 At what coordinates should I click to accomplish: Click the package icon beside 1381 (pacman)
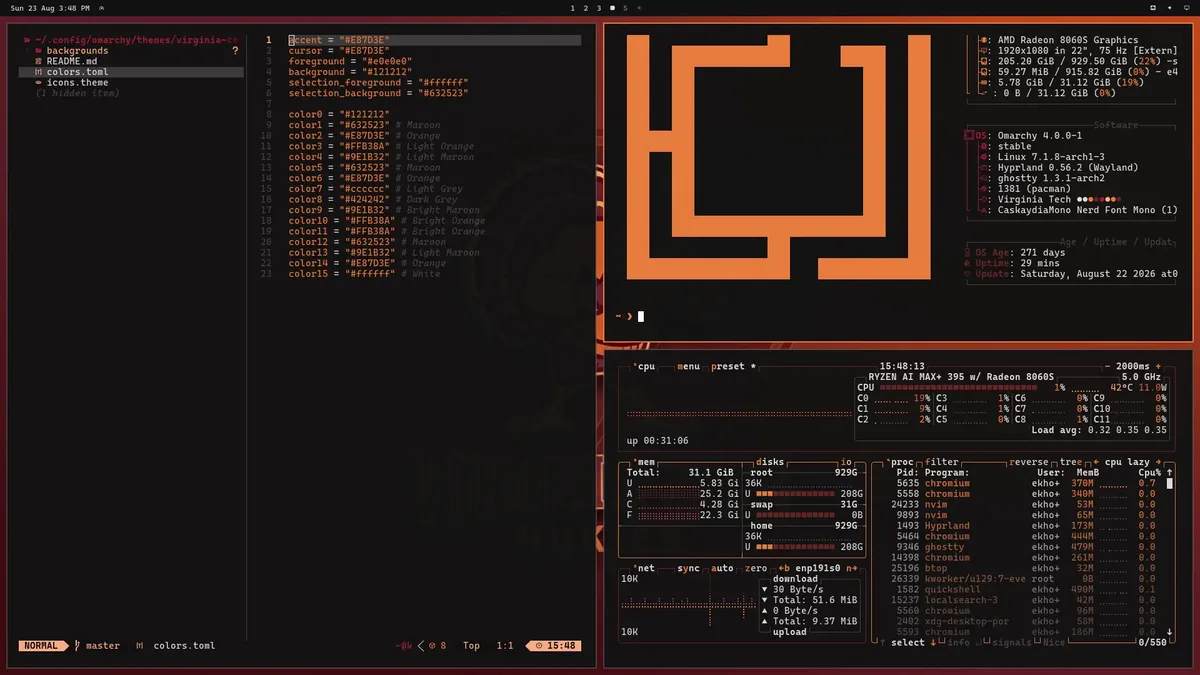tap(986, 189)
